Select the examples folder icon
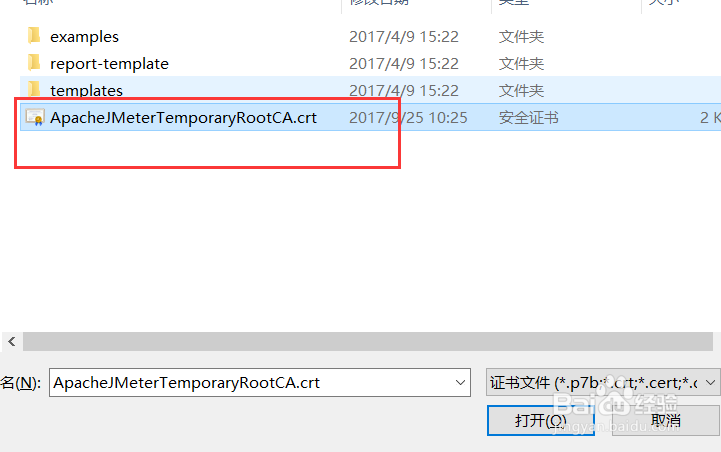 point(34,36)
